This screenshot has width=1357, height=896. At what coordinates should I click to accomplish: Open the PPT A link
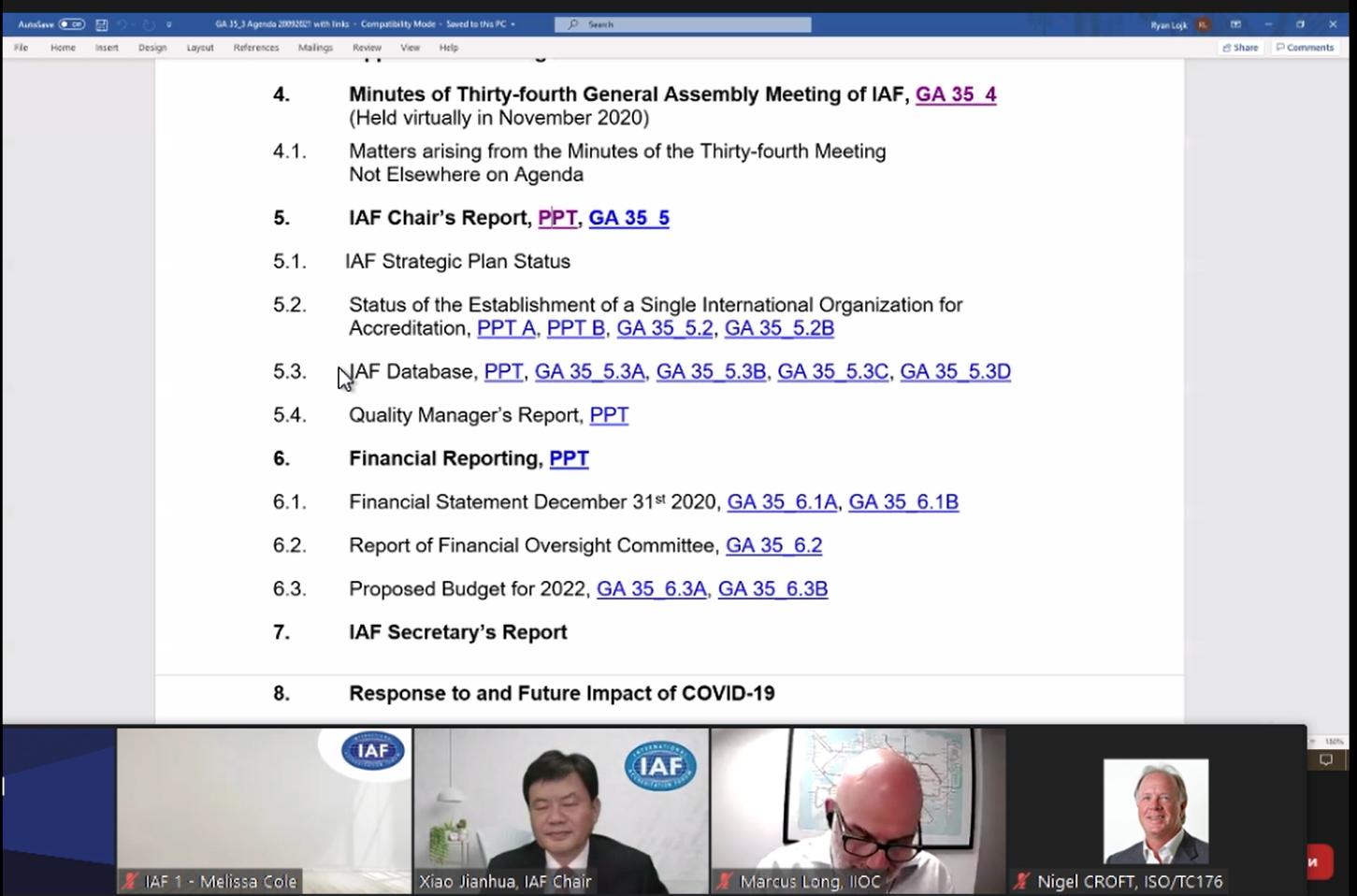[x=506, y=328]
